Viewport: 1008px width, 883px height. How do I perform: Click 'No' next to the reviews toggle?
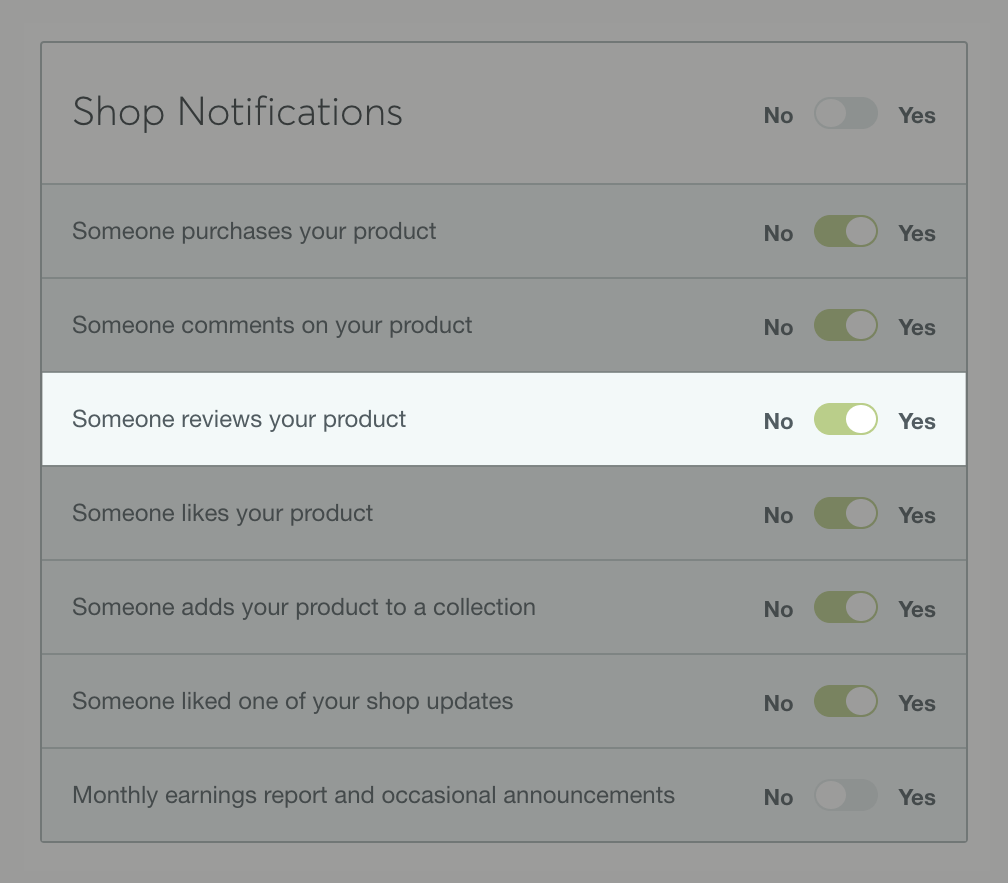point(778,421)
